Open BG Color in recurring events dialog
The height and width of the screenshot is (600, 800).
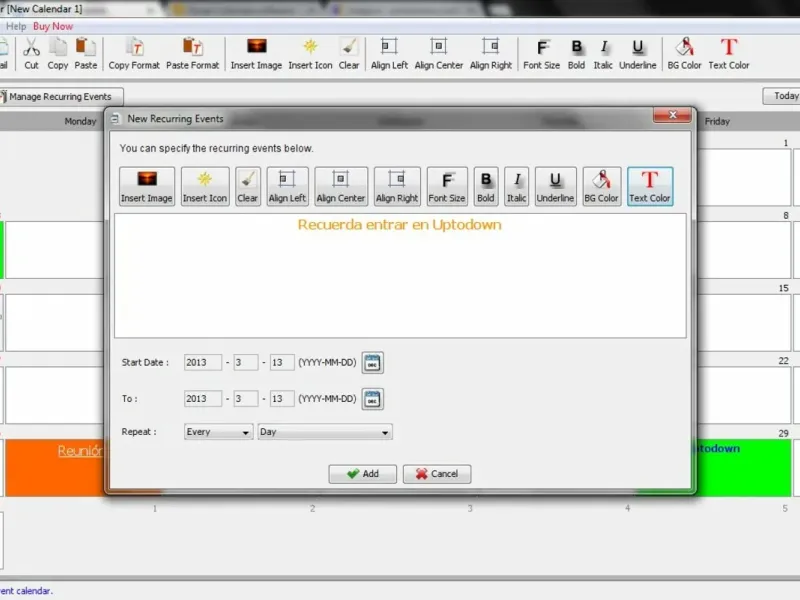tap(602, 186)
